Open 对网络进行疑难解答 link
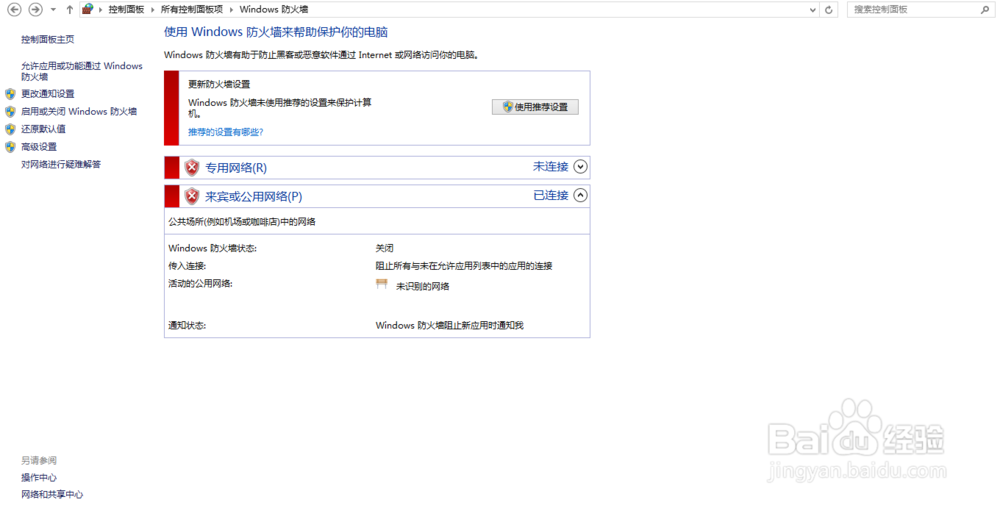 61,165
